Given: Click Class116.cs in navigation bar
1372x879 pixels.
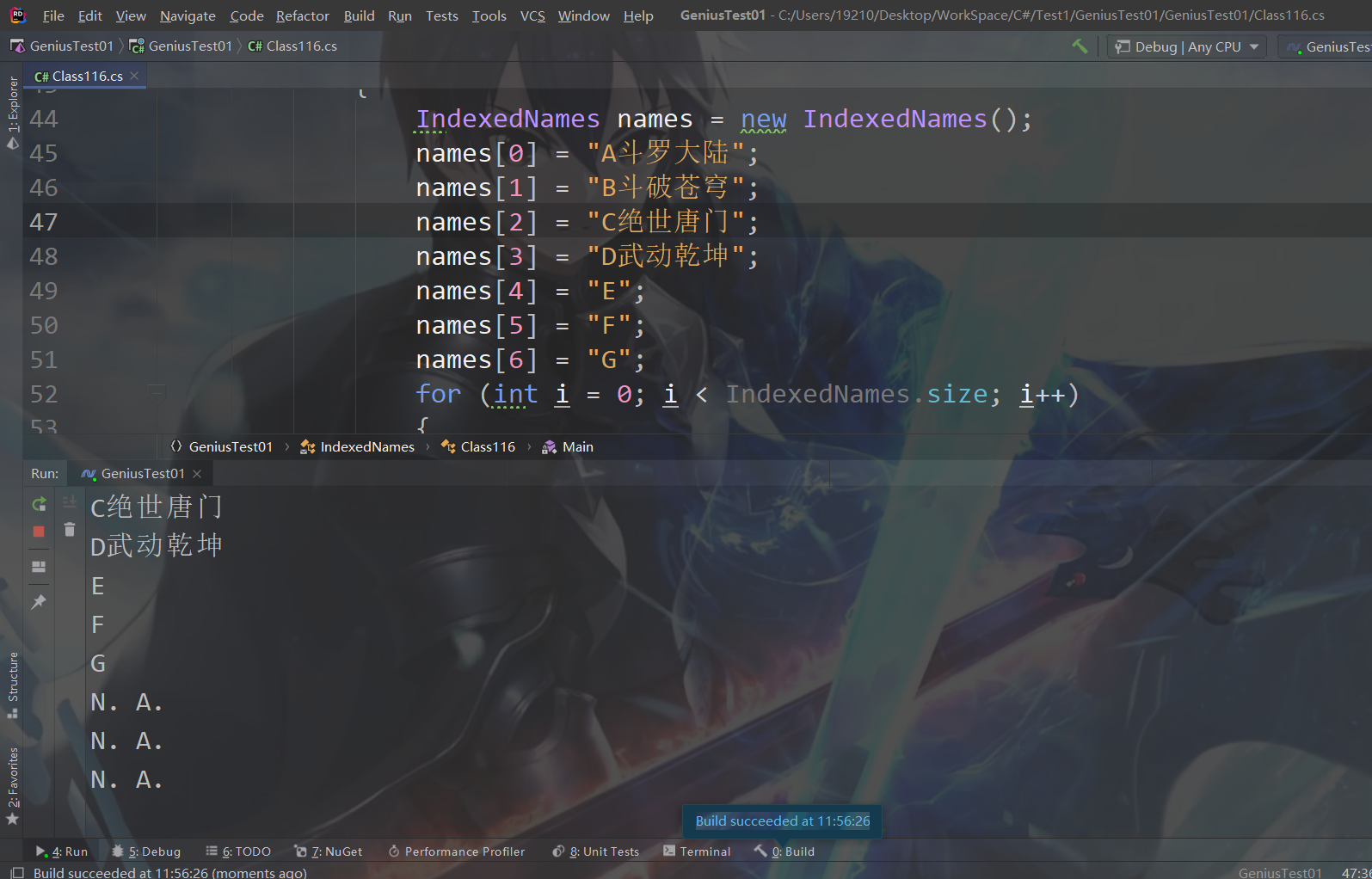Looking at the screenshot, I should pyautogui.click(x=292, y=46).
